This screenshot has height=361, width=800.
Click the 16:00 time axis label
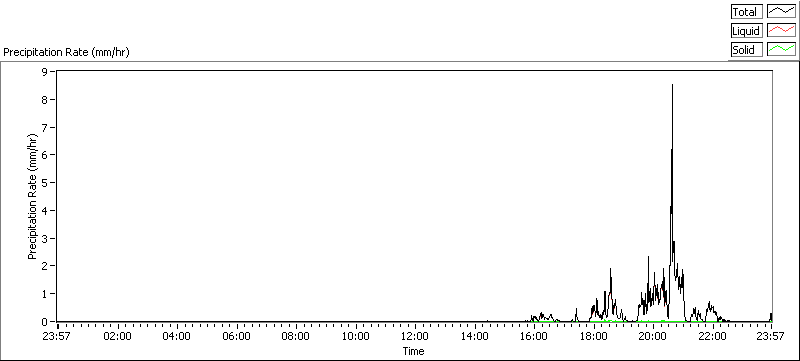(x=534, y=337)
